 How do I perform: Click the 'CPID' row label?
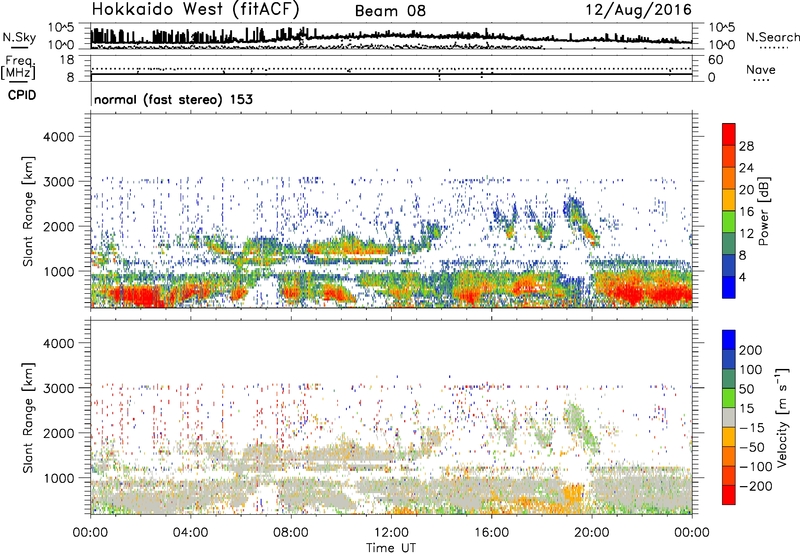[22, 95]
